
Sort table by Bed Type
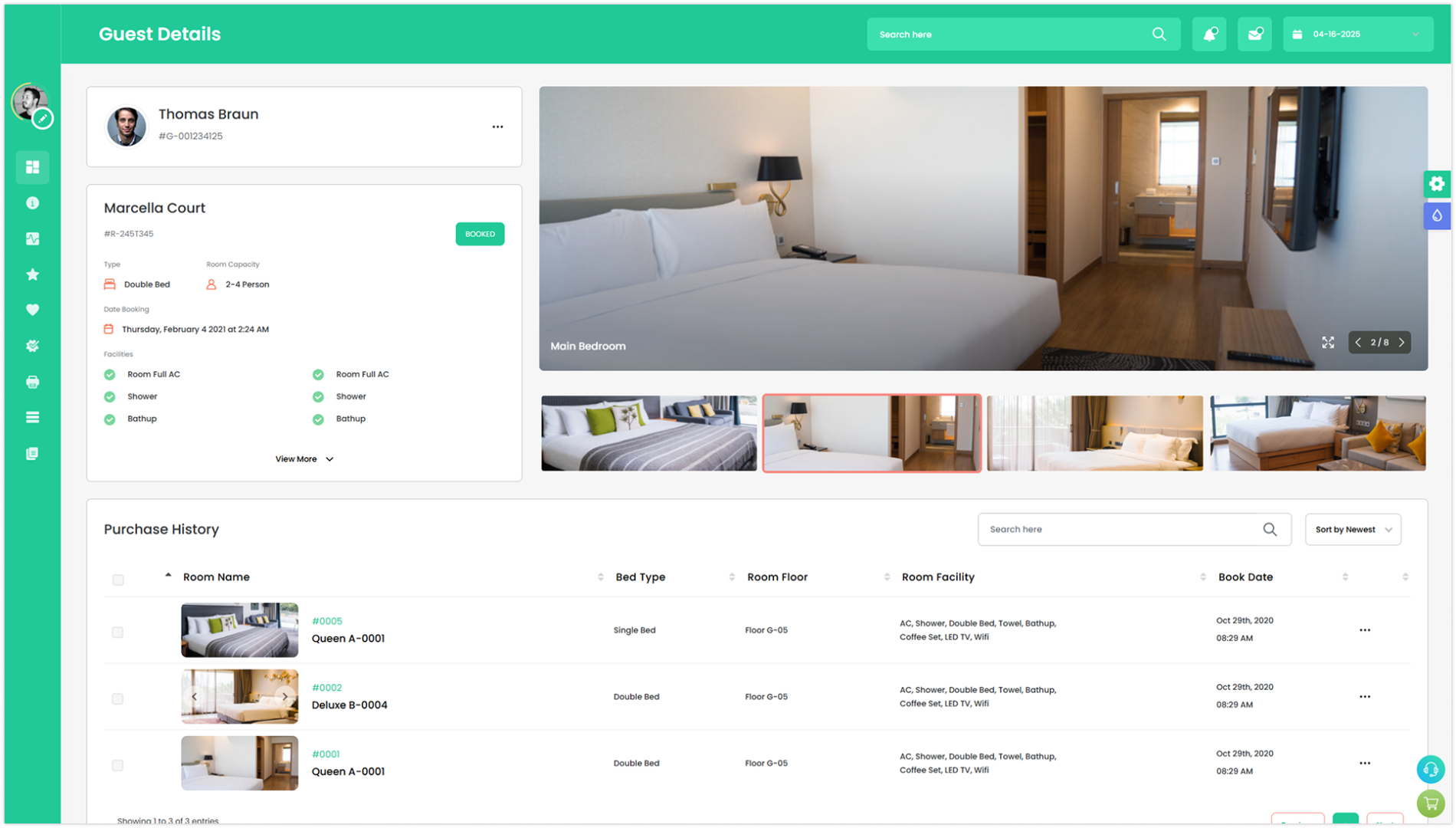(641, 577)
